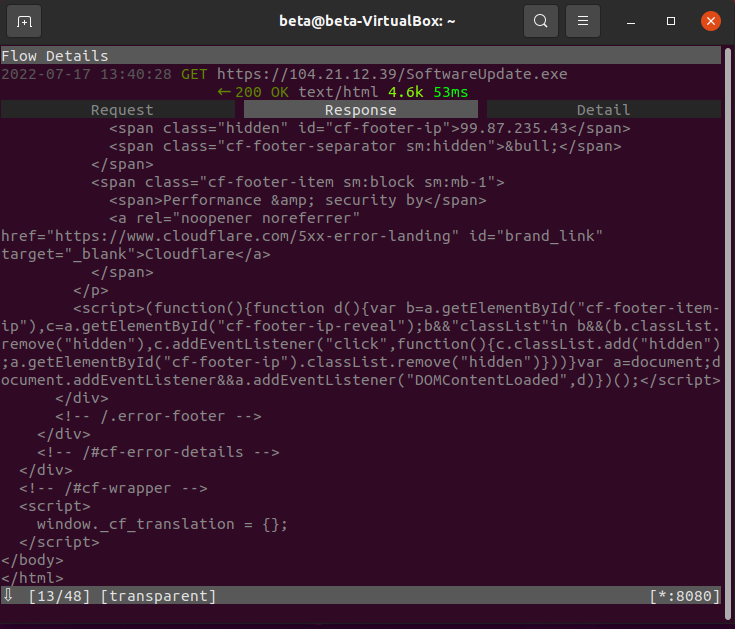Click the closing </html> tag line
735x629 pixels.
32,578
